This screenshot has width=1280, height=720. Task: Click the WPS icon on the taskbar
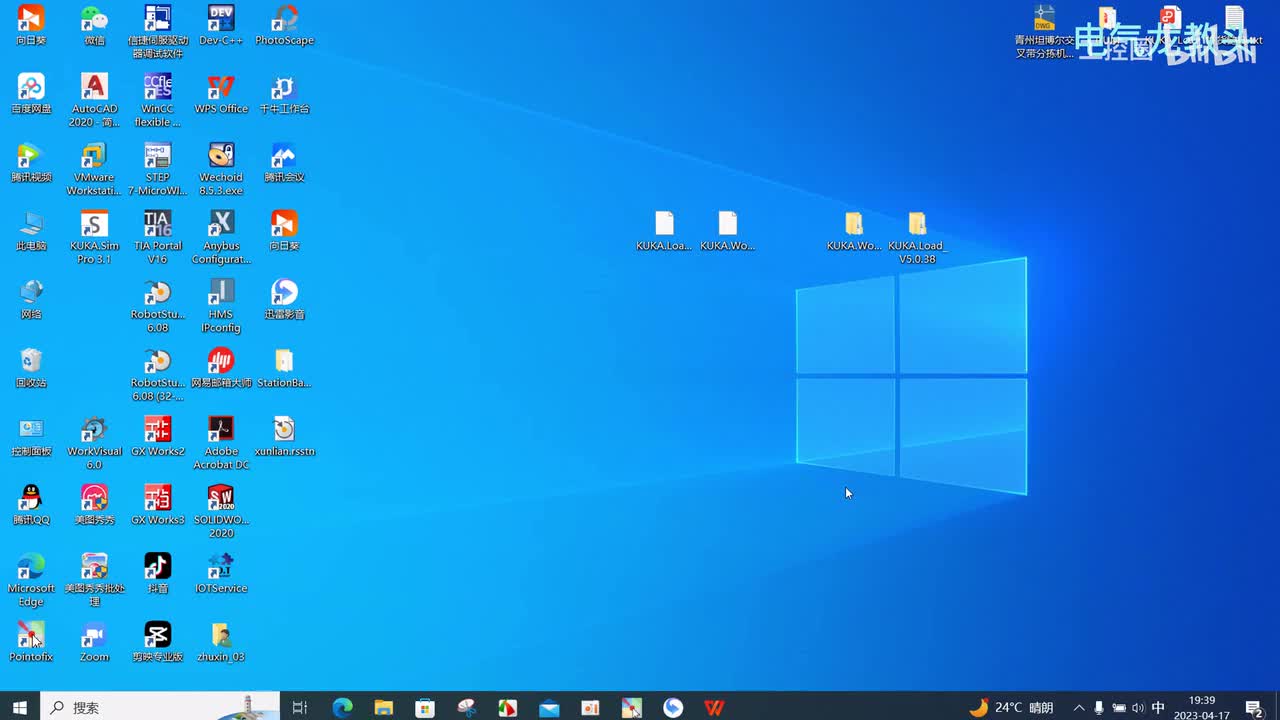714,707
